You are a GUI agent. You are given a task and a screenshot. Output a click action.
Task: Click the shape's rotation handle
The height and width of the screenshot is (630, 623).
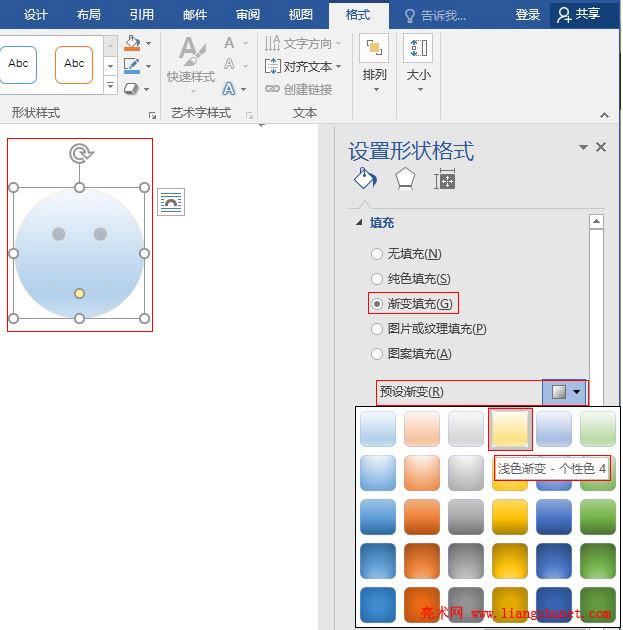[x=81, y=153]
